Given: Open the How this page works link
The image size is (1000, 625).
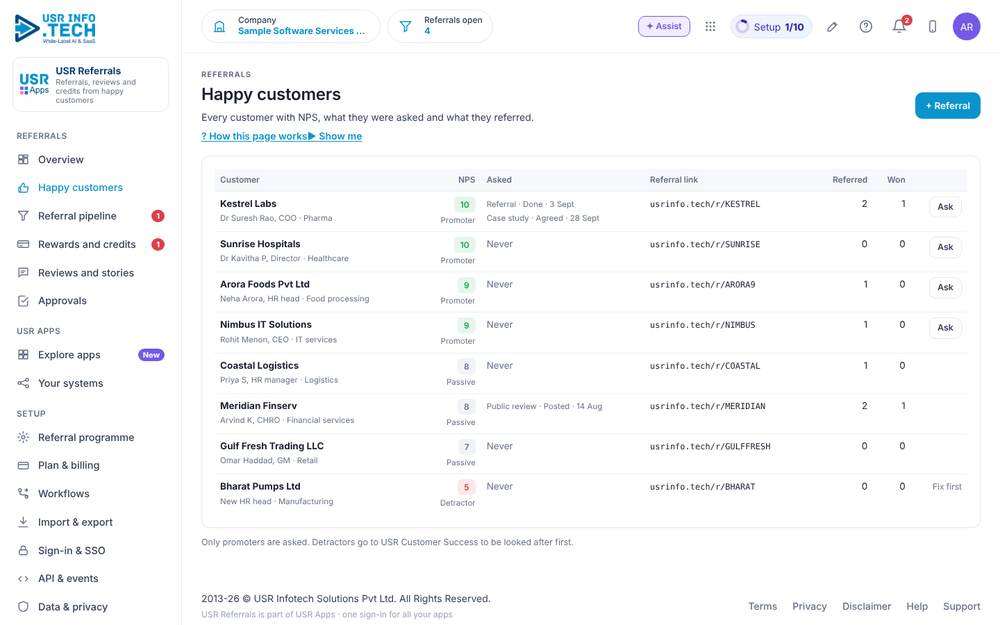Looking at the screenshot, I should coord(254,136).
